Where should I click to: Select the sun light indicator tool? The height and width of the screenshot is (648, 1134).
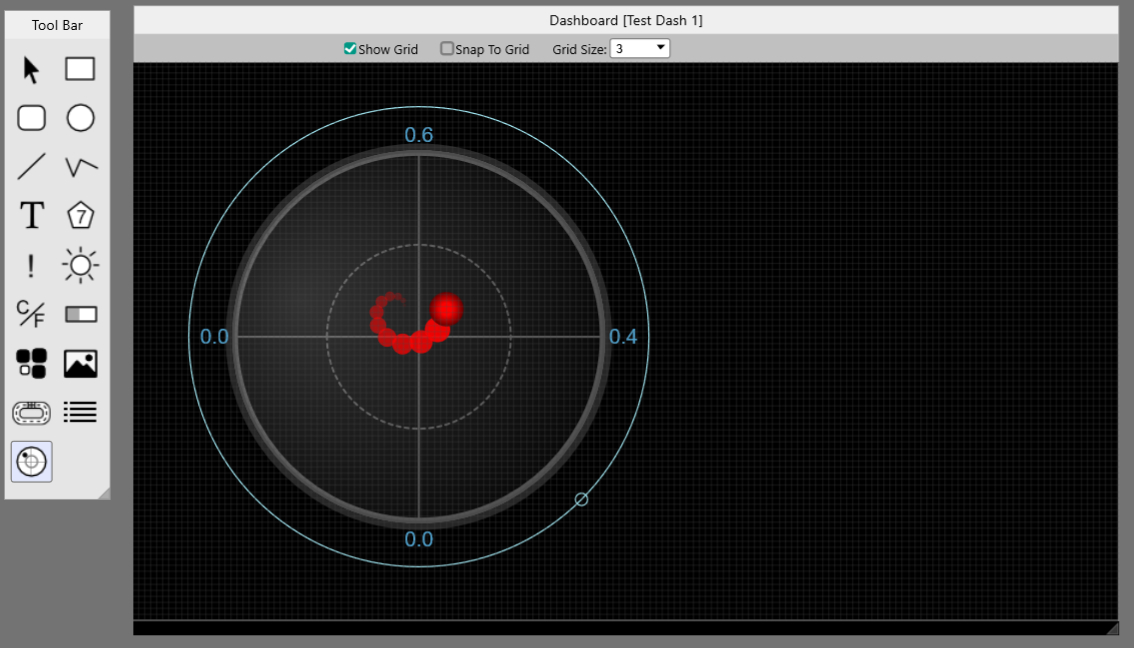pos(80,265)
